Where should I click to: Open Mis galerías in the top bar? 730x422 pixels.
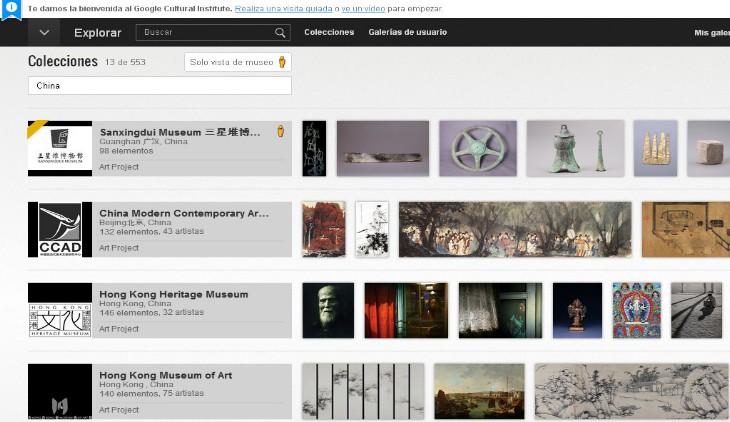pos(712,33)
